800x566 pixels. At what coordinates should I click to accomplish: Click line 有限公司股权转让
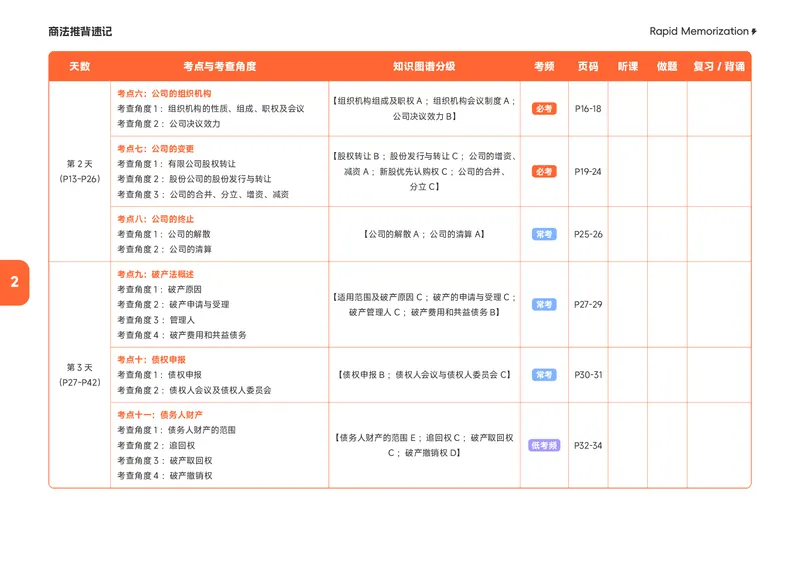click(x=177, y=164)
